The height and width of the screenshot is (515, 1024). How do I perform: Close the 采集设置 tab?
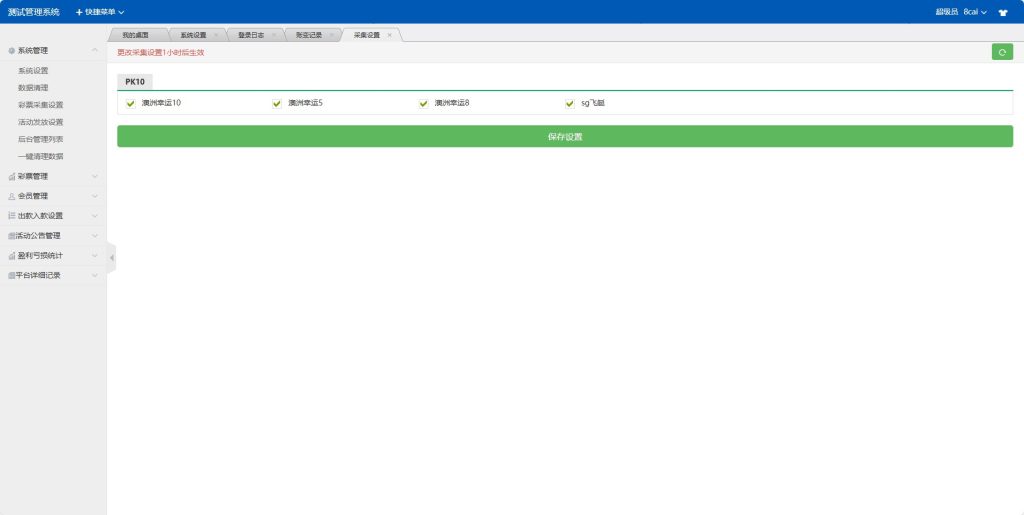390,35
